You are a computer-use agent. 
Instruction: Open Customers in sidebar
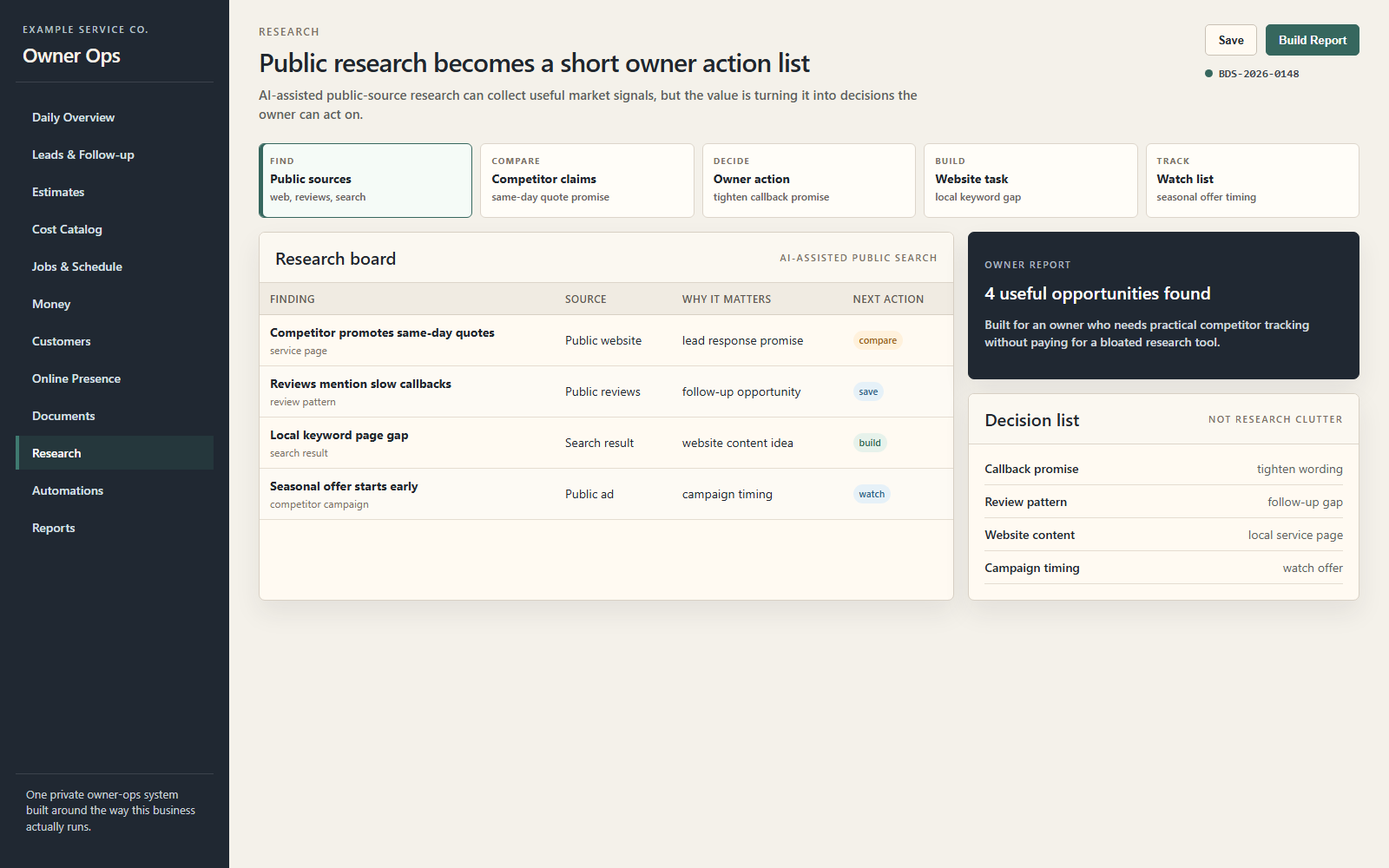point(115,341)
